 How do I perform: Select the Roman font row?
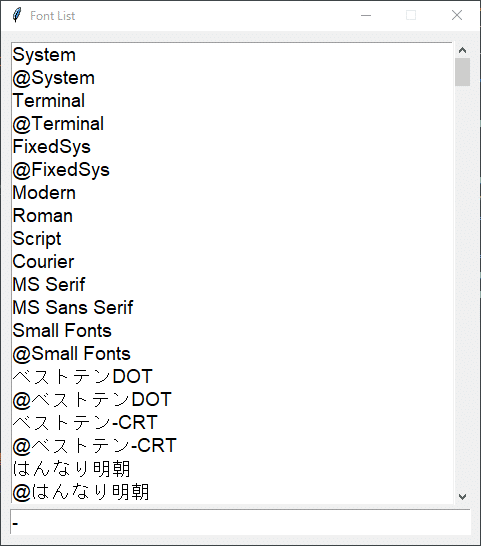232,216
